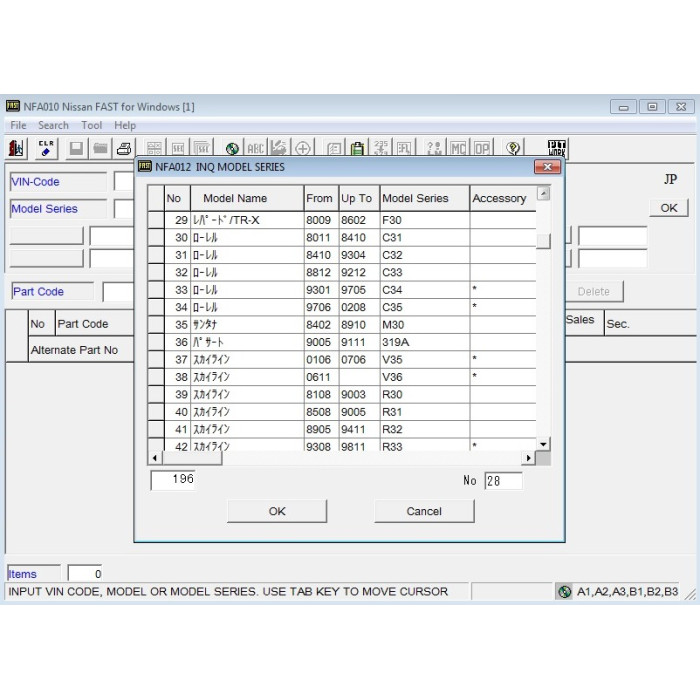700x700 pixels.
Task: Open the File menu
Action: click(18, 125)
